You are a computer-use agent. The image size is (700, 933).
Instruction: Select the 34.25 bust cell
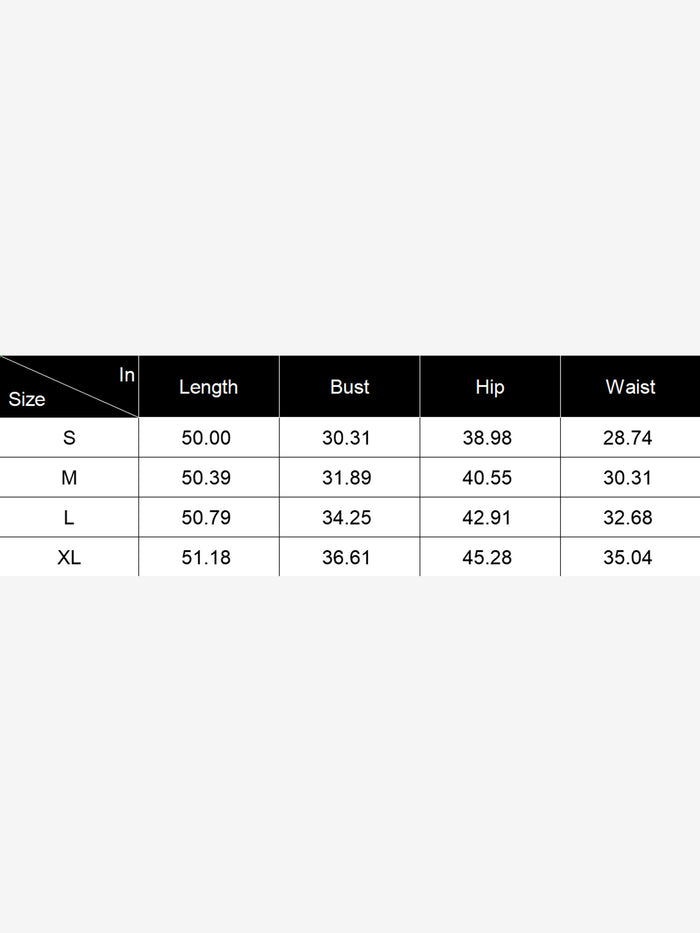[x=347, y=518]
